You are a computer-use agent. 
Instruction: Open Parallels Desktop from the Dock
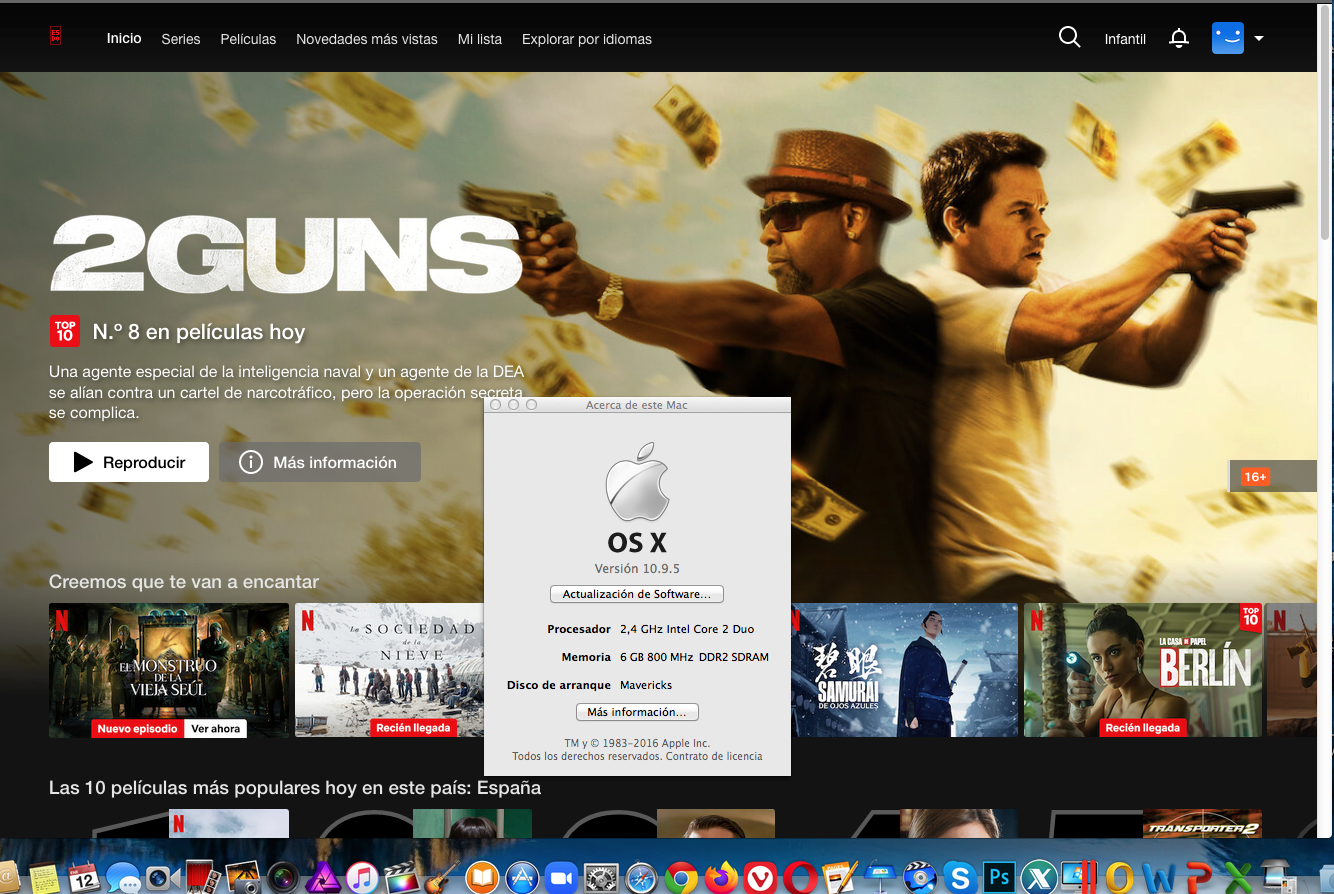tap(1079, 876)
